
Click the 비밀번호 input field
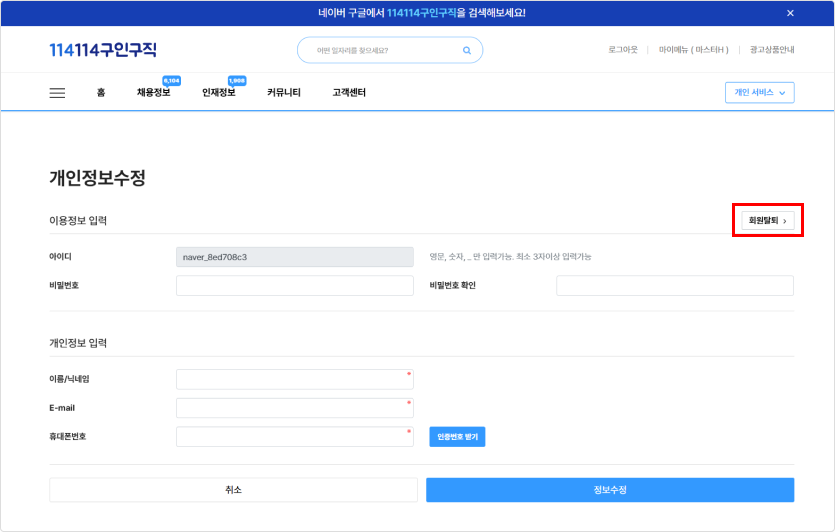click(294, 285)
